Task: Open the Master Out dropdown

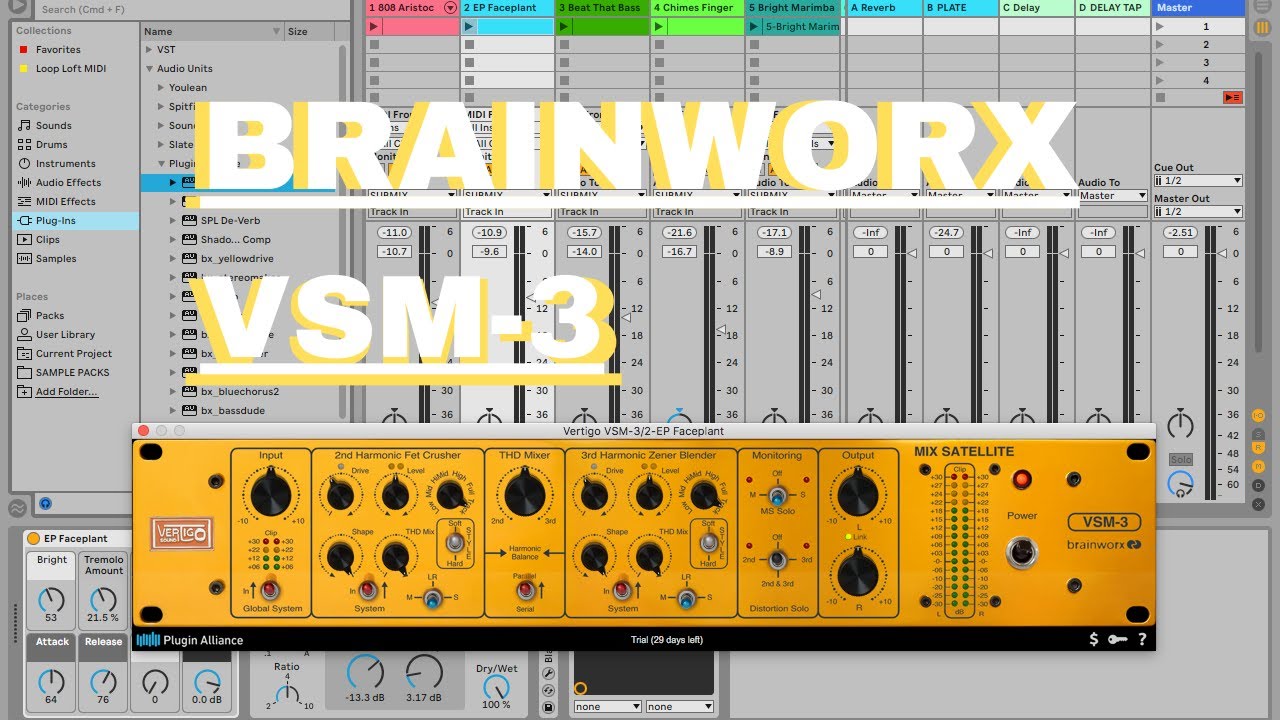Action: [x=1198, y=212]
